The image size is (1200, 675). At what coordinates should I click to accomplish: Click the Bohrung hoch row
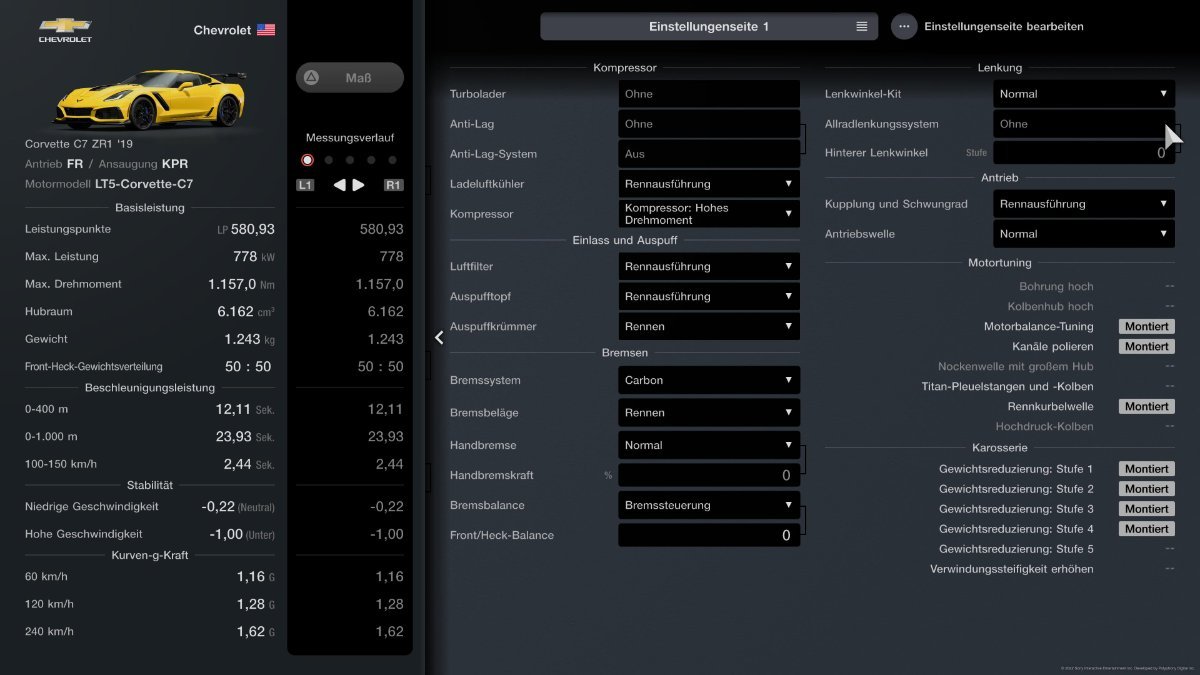coord(1097,287)
